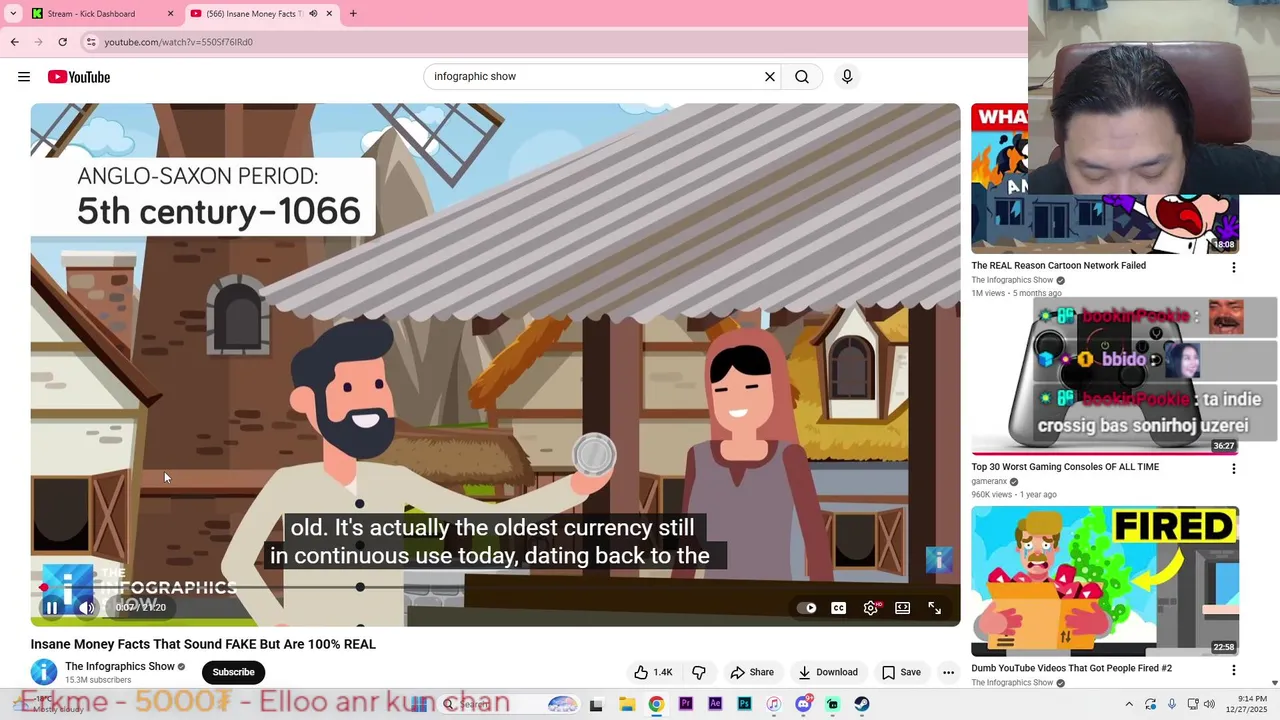Image resolution: width=1280 pixels, height=720 pixels.
Task: Open 'The REAL Reason Cartoon Network Failed' video
Action: coord(1059,266)
